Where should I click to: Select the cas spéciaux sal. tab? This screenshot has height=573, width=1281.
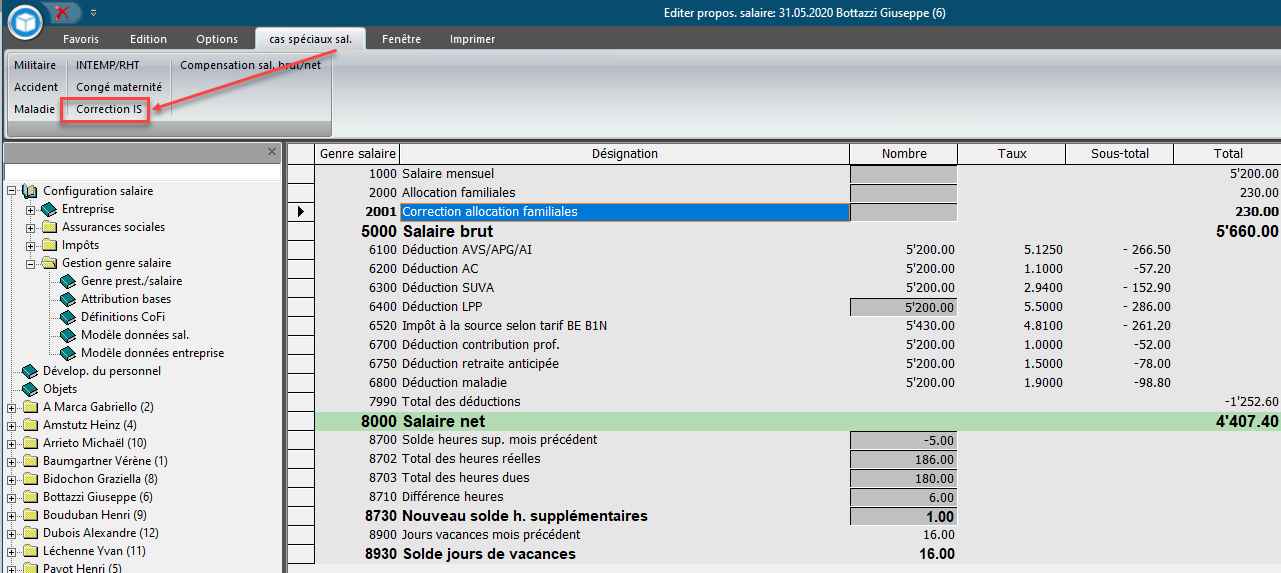pyautogui.click(x=310, y=39)
